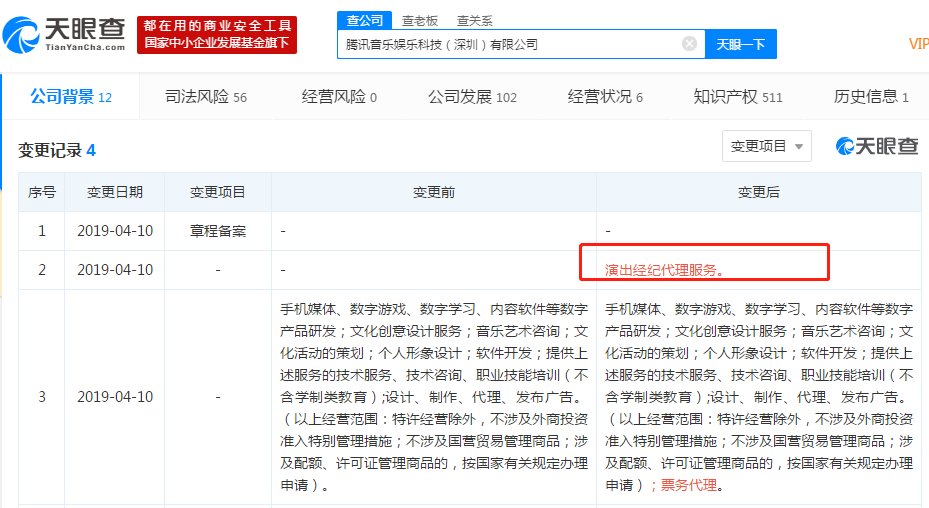Image resolution: width=929 pixels, height=508 pixels.
Task: Click serial number 3 in the table
Action: [41, 397]
